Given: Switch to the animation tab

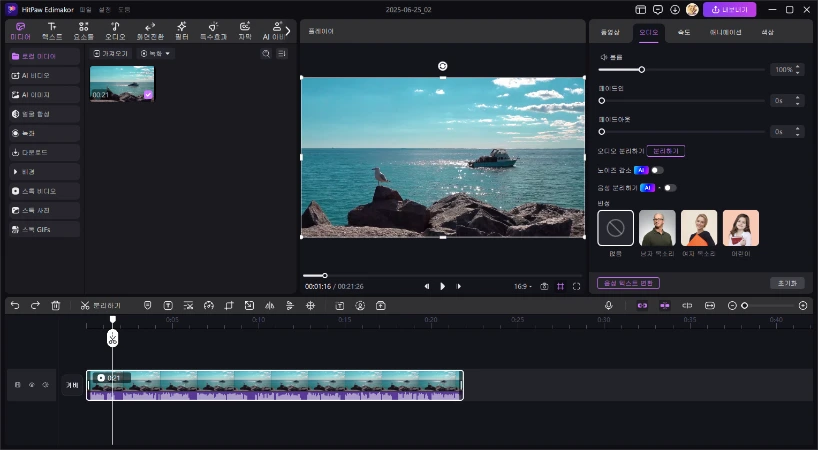Looking at the screenshot, I should tap(725, 32).
